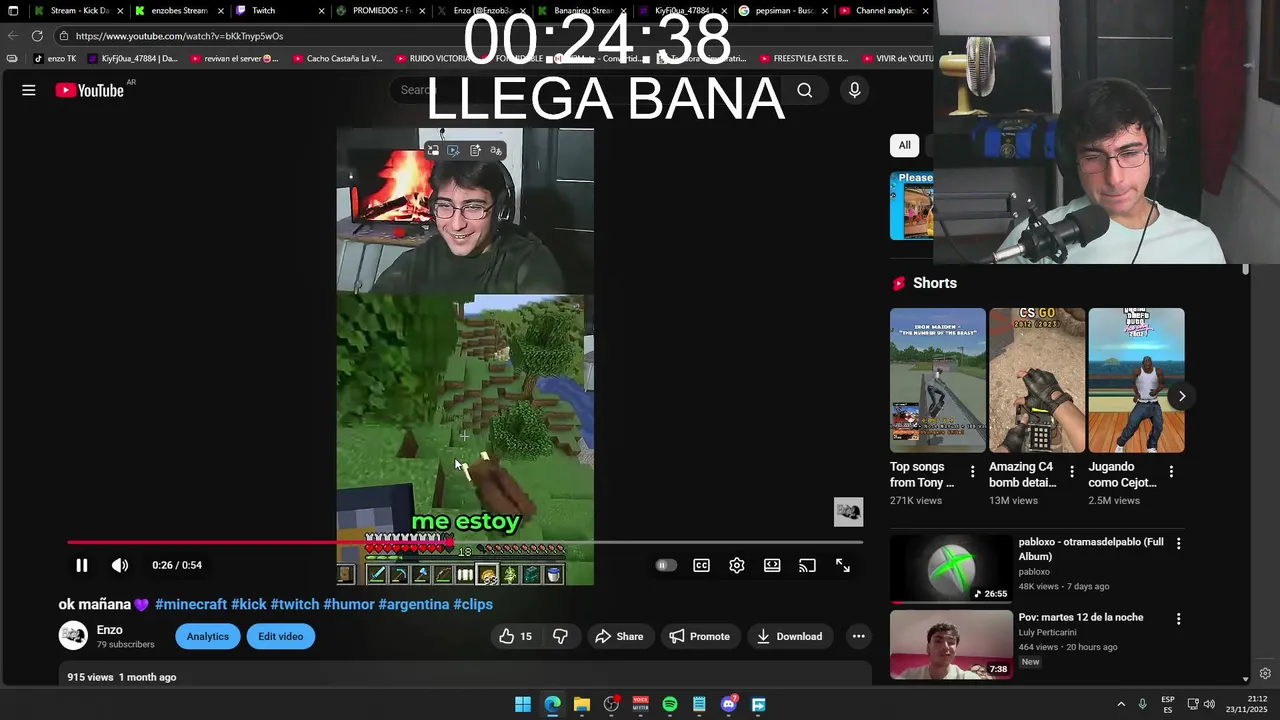
Task: Click the YouTube search magnifier button
Action: point(805,90)
